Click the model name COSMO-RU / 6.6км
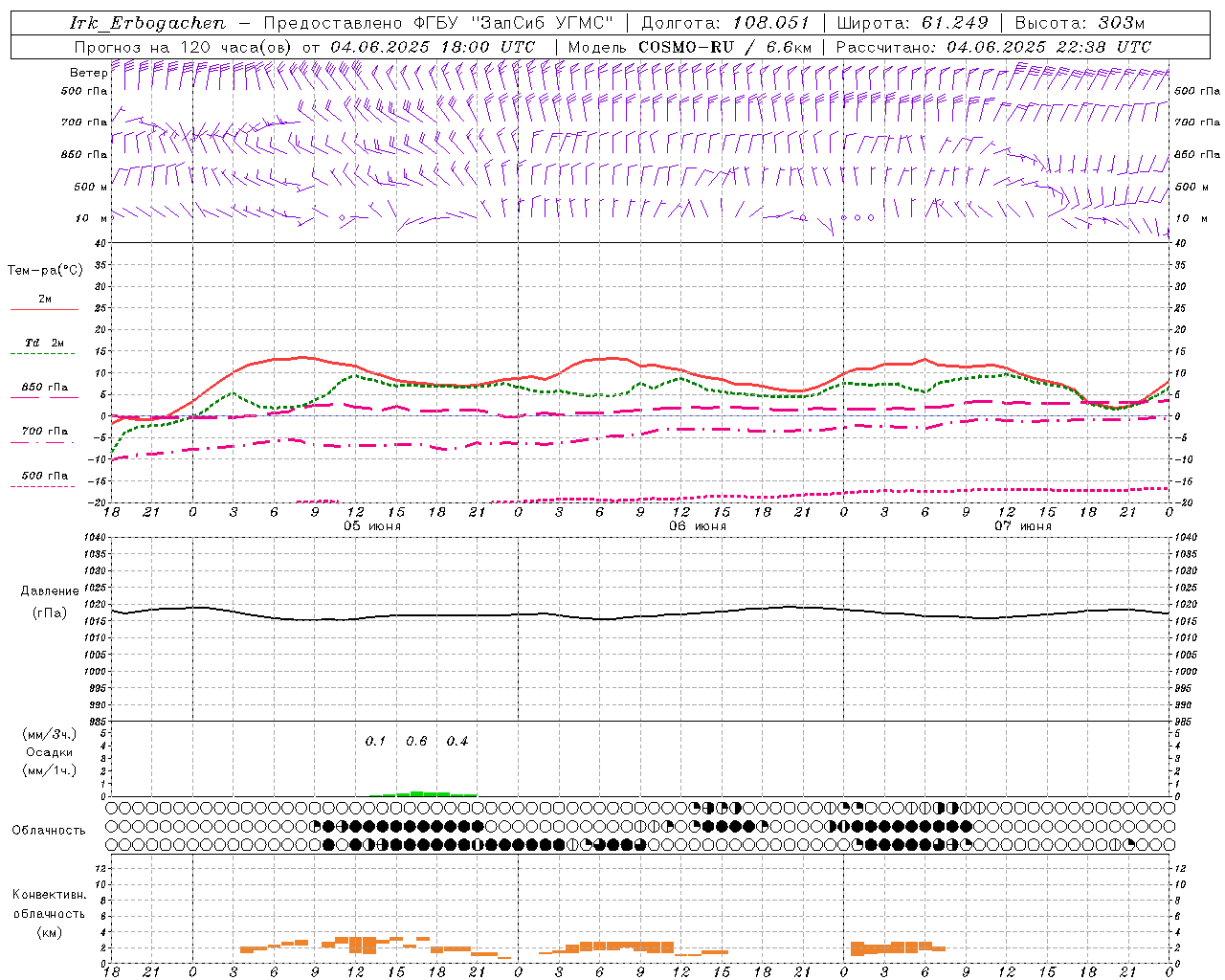 click(725, 47)
